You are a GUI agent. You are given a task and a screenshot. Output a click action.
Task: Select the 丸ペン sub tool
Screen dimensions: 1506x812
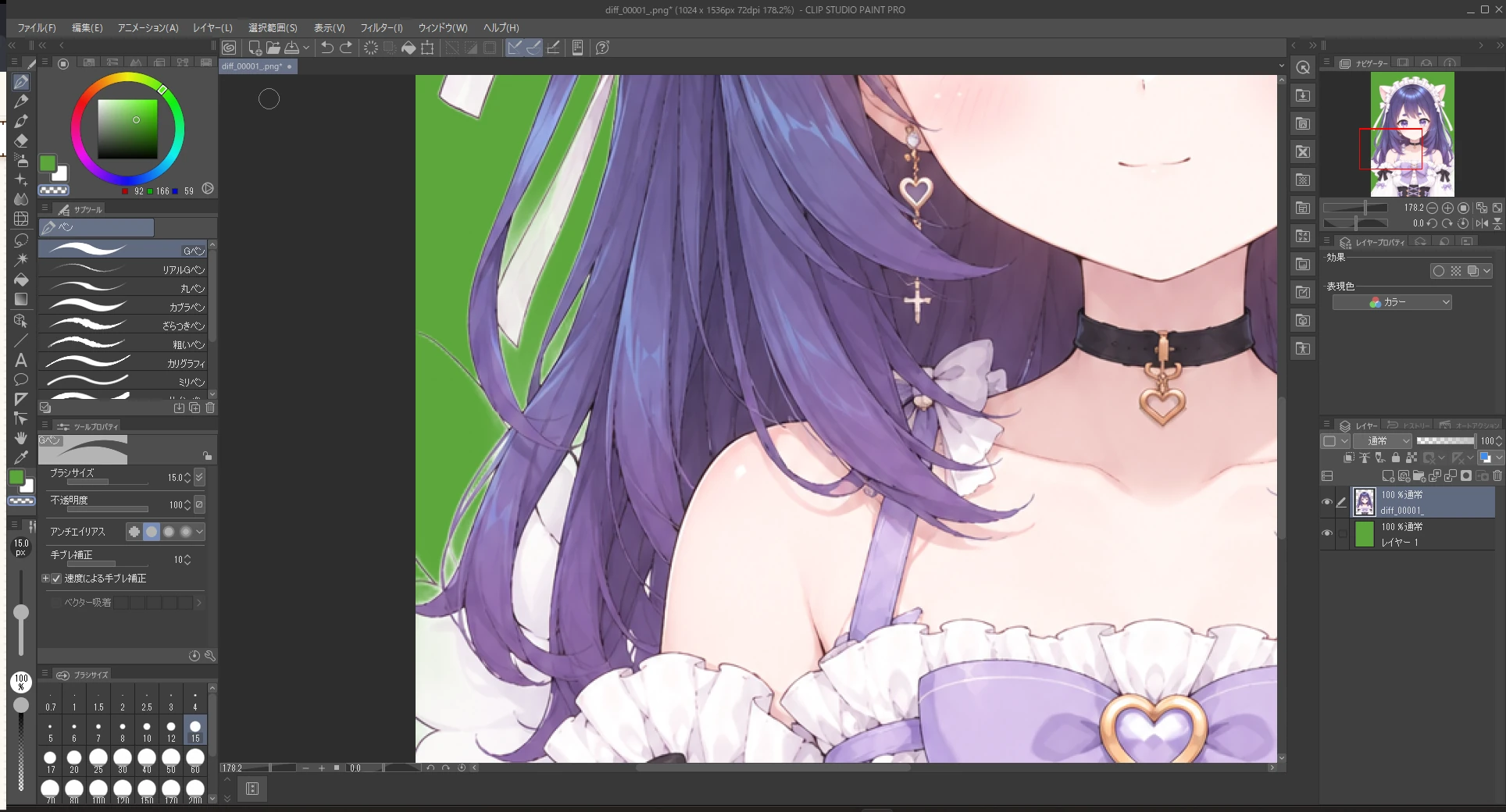pyautogui.click(x=123, y=287)
